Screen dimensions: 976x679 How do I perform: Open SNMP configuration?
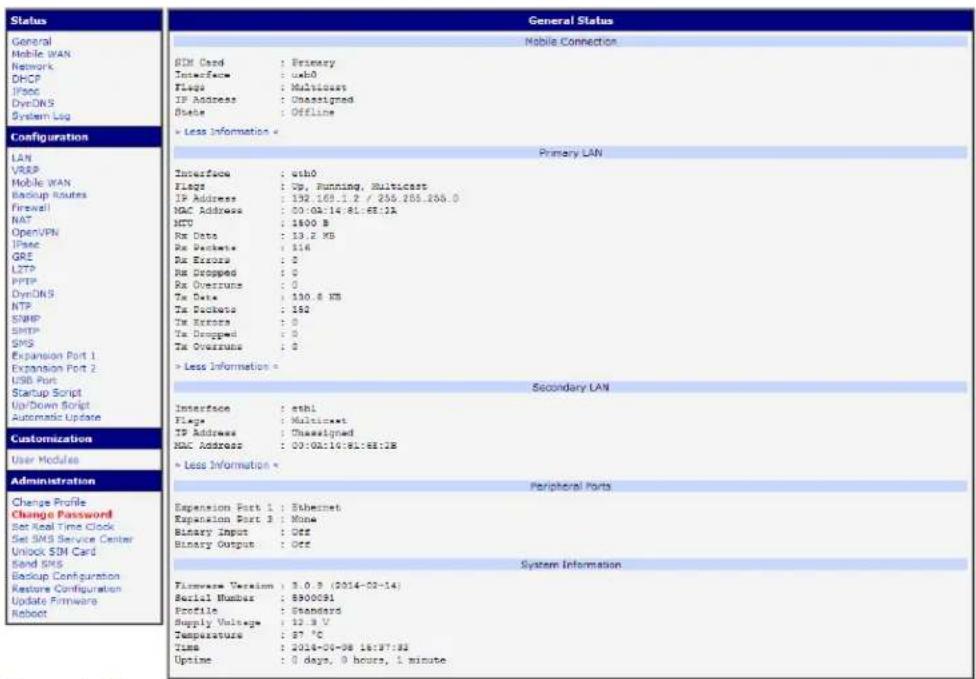26,319
